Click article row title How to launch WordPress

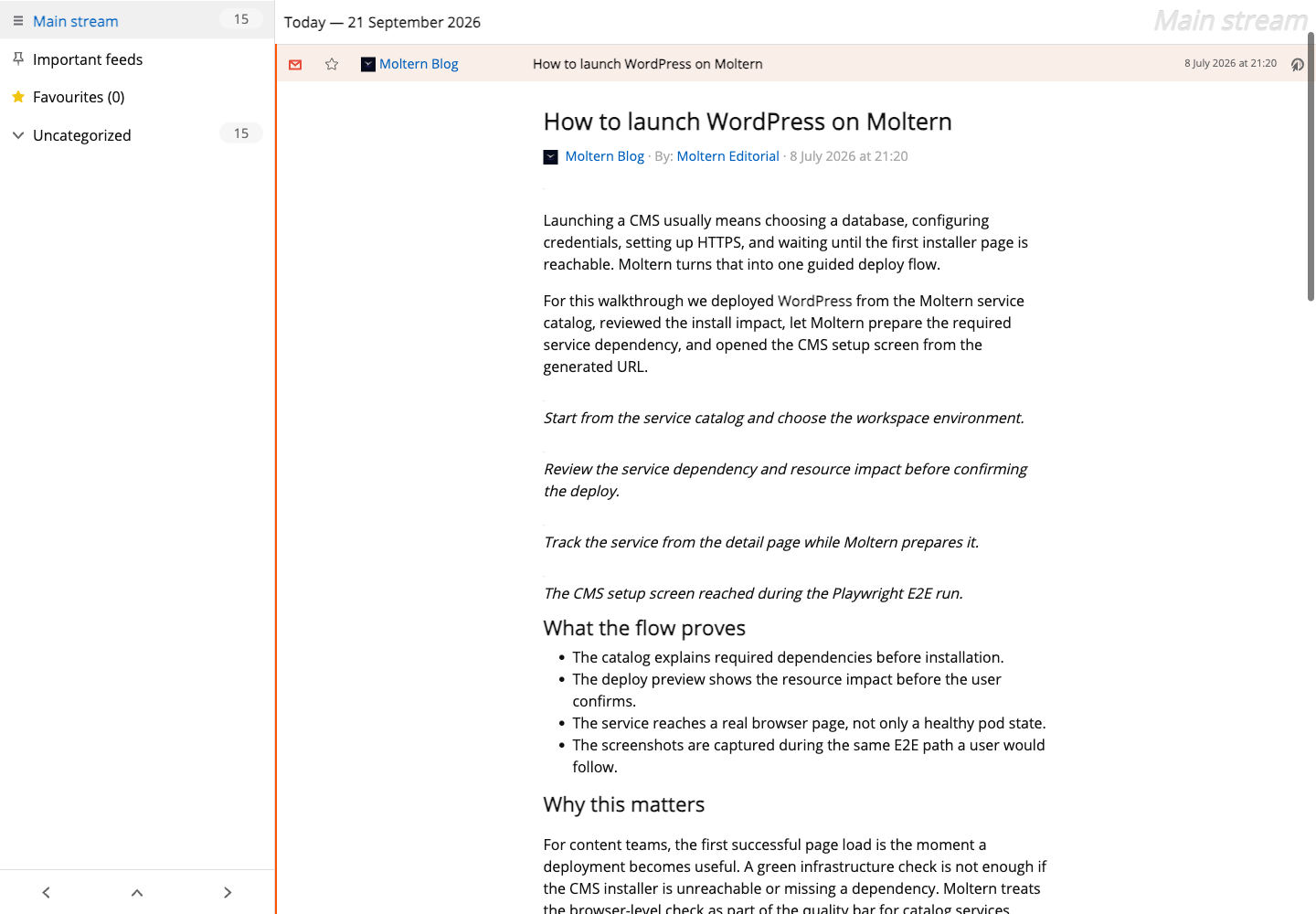(648, 64)
